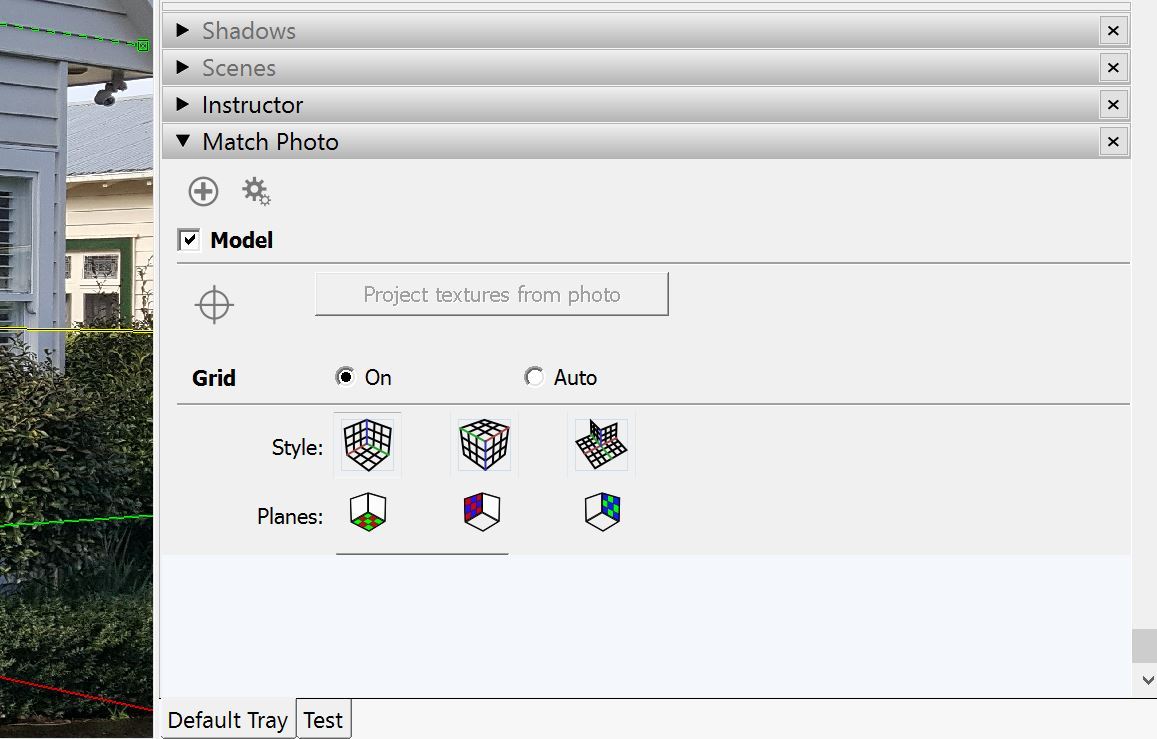This screenshot has height=739, width=1157.
Task: Expand the Scenes panel
Action: tap(183, 67)
